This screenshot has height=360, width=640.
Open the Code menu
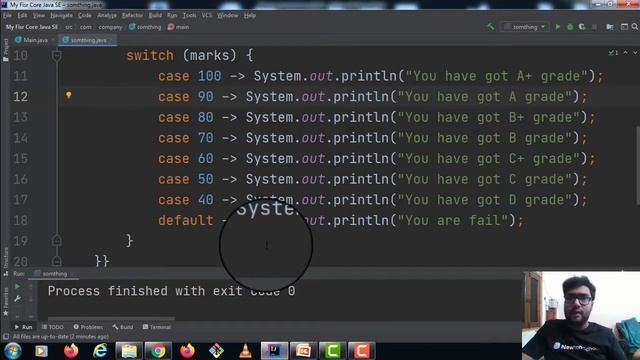pos(84,16)
